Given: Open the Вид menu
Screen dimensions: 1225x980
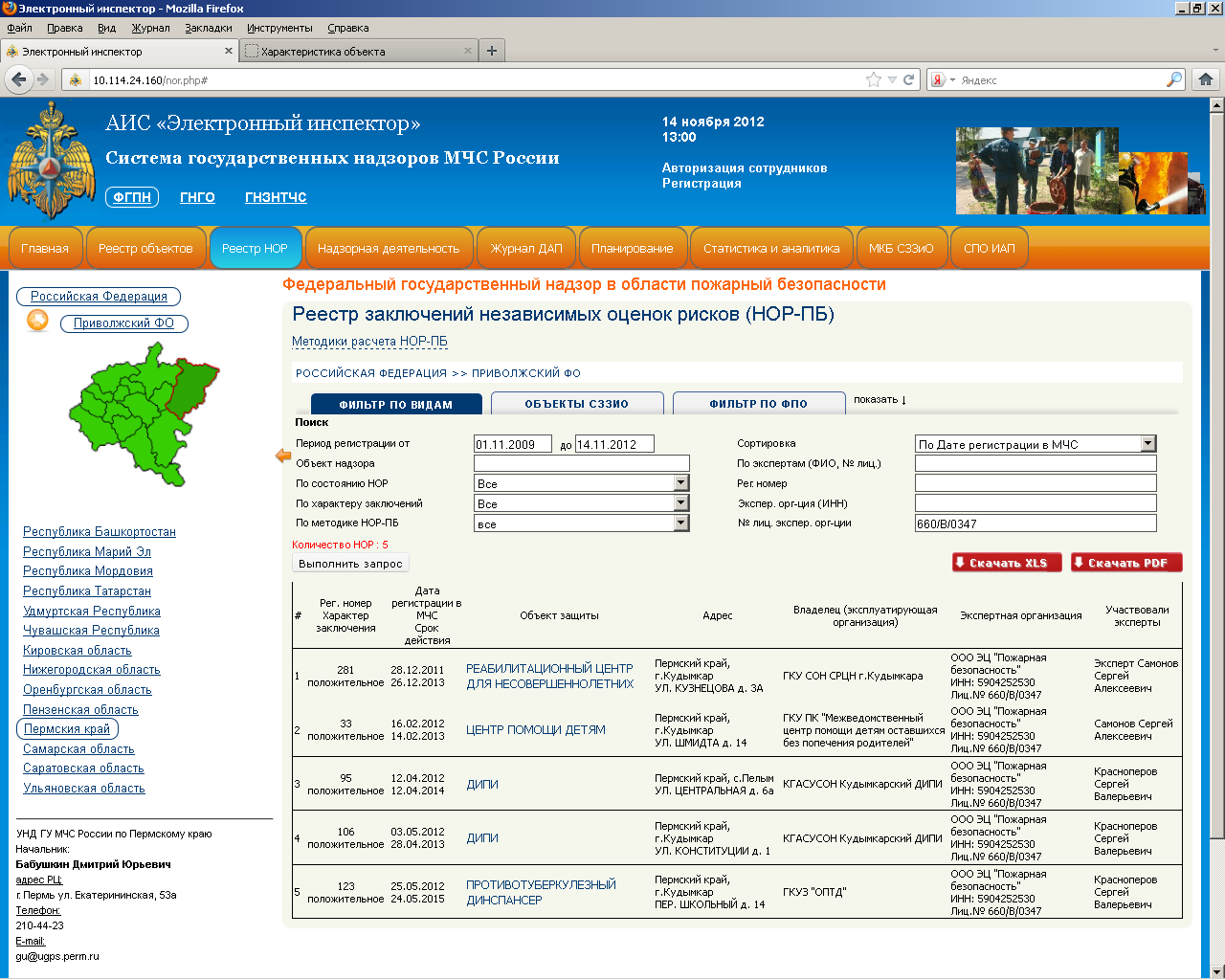Looking at the screenshot, I should point(107,28).
